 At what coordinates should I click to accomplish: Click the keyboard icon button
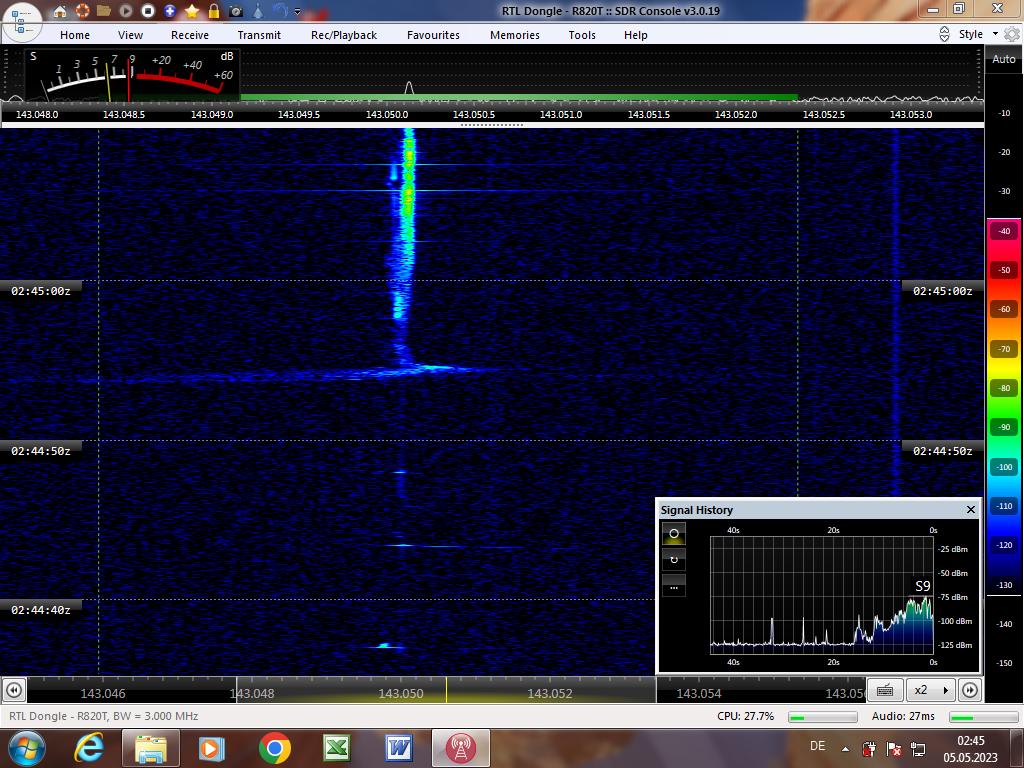tap(885, 690)
